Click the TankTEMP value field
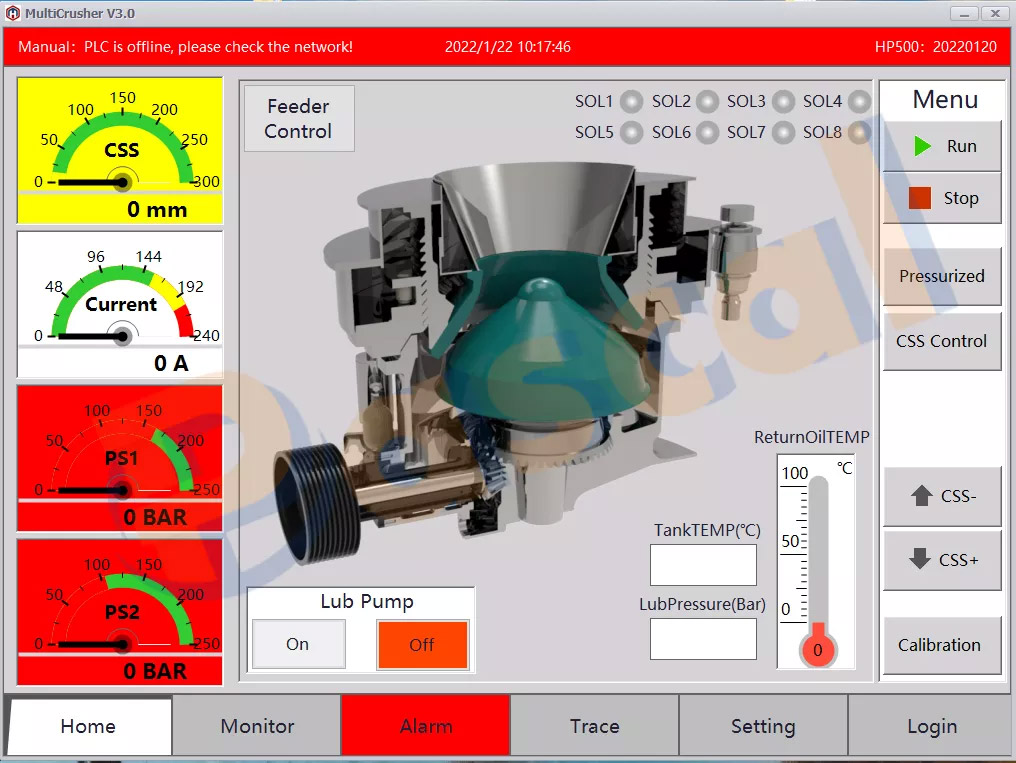This screenshot has width=1016, height=763. tap(703, 565)
